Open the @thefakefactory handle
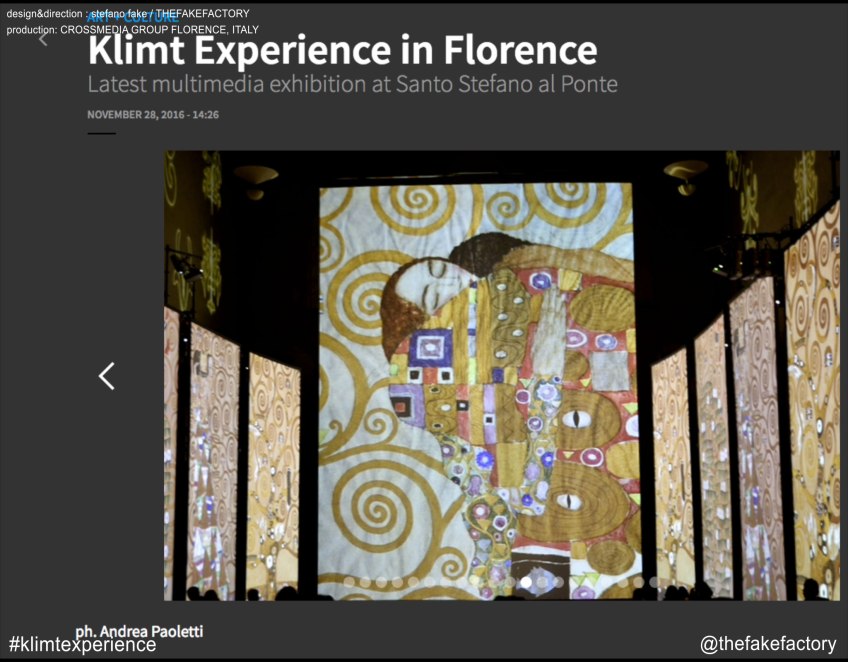 tap(768, 645)
